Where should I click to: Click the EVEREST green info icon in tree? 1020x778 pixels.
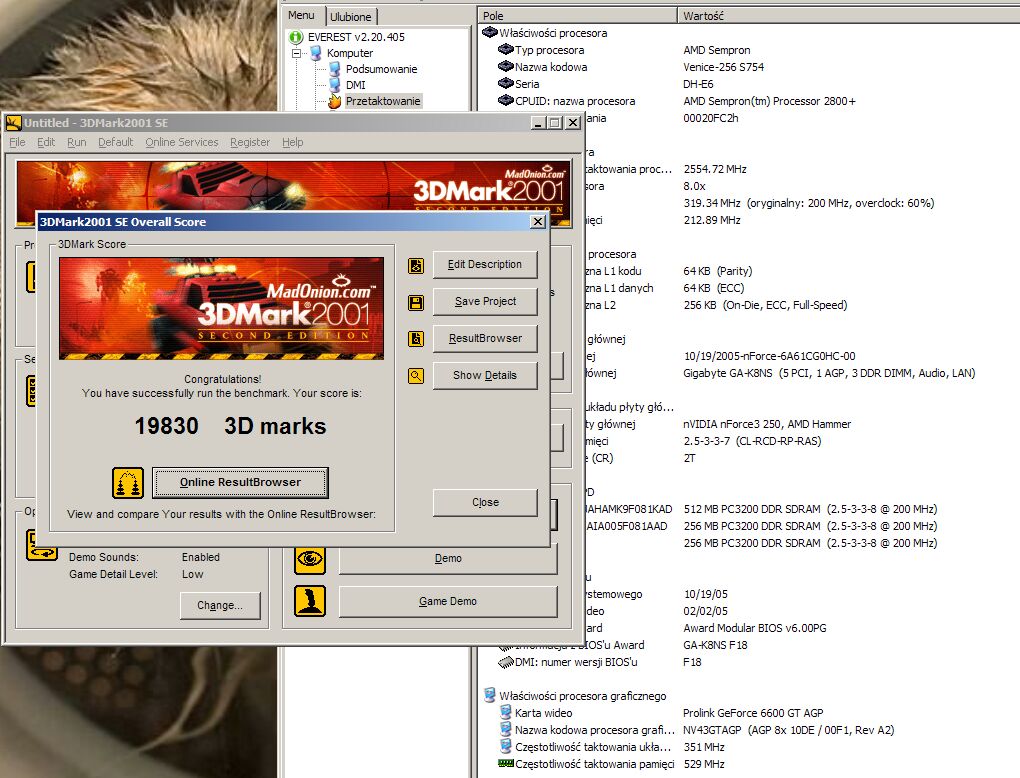(x=296, y=38)
